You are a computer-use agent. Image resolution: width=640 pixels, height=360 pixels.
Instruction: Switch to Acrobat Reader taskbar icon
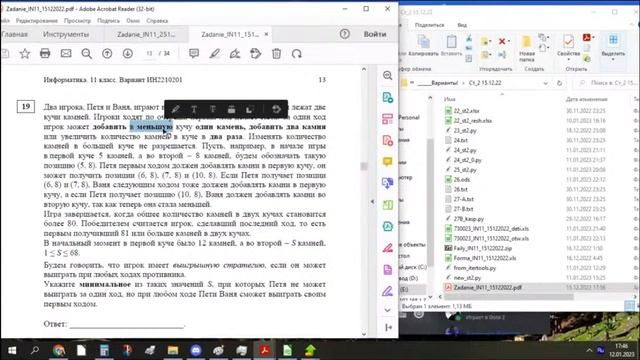(x=264, y=350)
